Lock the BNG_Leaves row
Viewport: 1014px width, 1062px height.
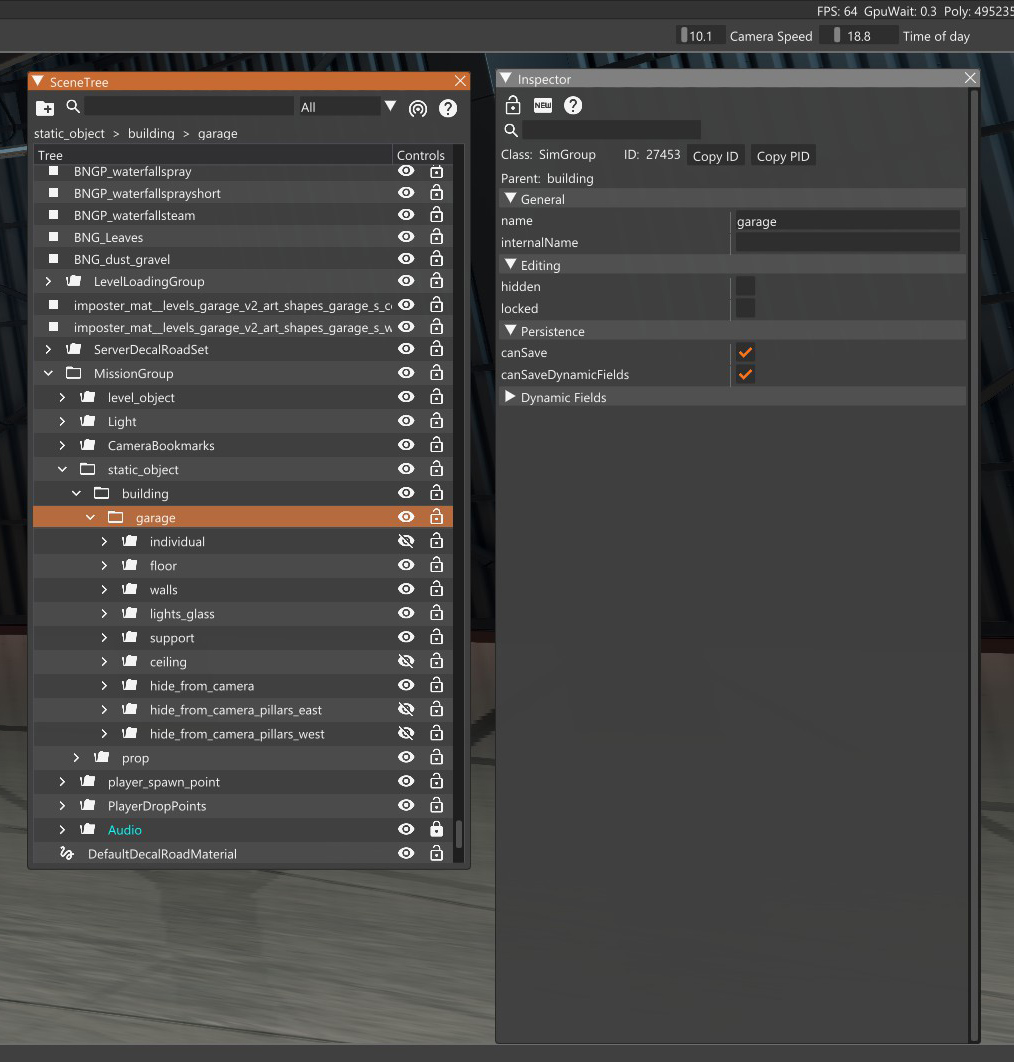(436, 236)
